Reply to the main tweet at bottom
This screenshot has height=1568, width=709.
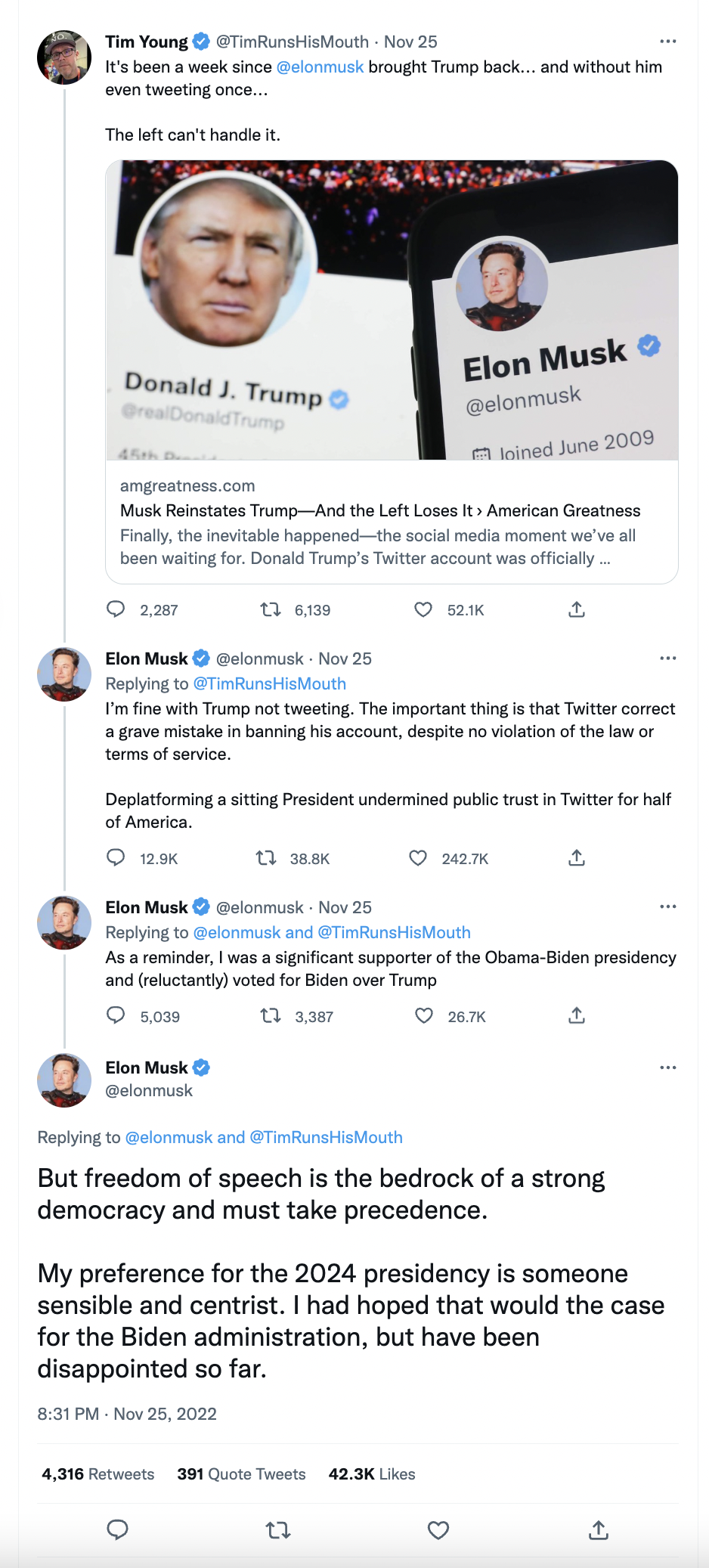(x=118, y=1530)
